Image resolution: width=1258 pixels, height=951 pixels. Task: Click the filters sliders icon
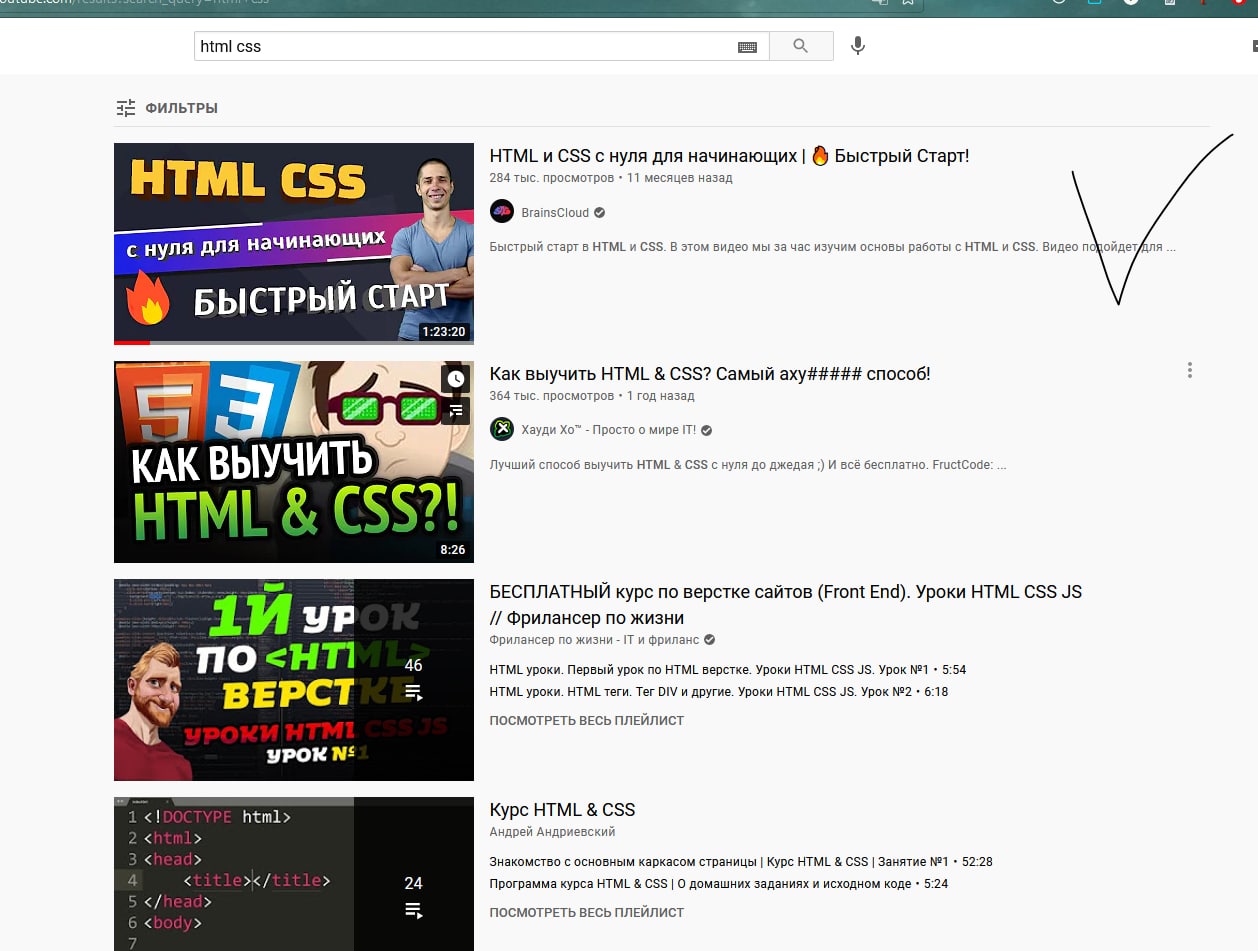[126, 108]
